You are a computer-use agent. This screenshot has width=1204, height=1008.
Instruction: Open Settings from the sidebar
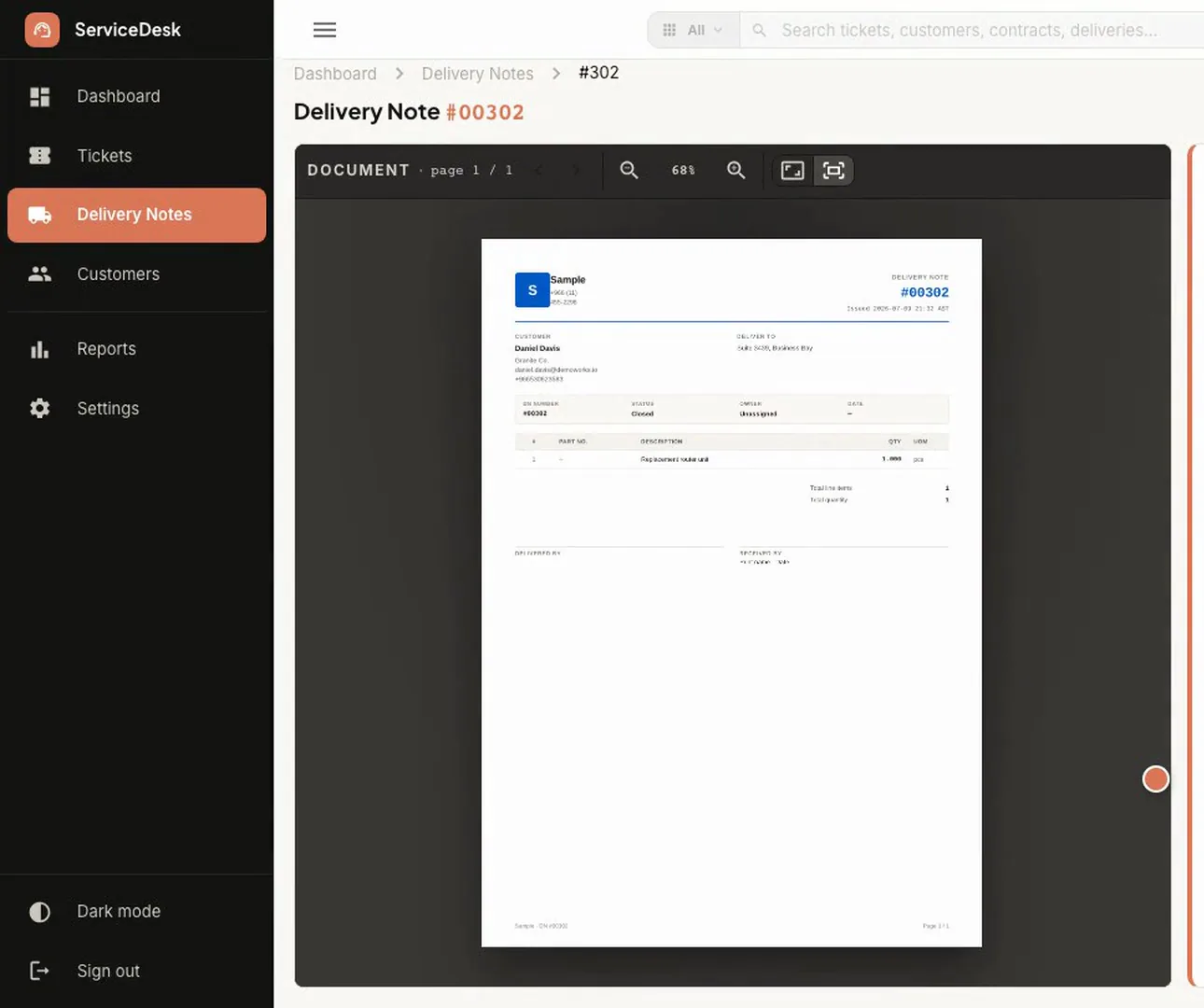(x=136, y=409)
